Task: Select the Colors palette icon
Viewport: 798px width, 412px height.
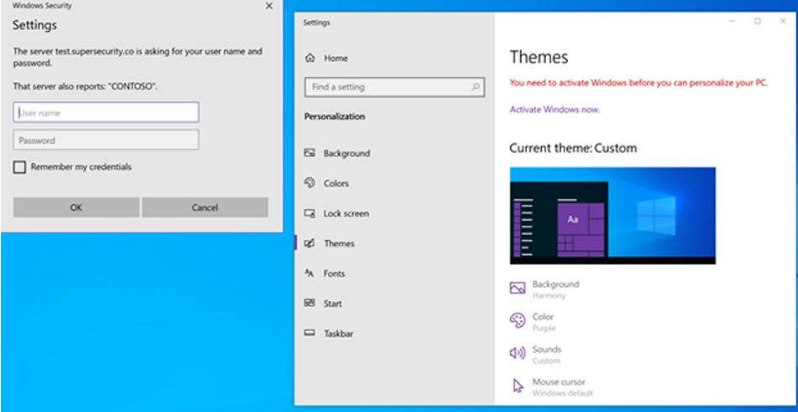Action: click(310, 183)
